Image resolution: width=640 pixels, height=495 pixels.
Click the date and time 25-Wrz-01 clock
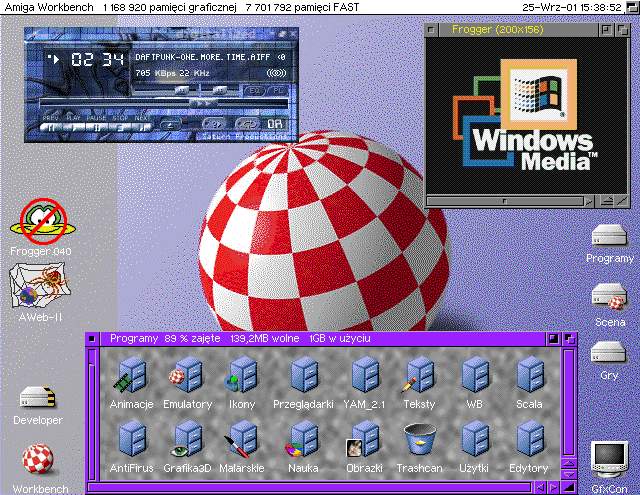click(572, 7)
